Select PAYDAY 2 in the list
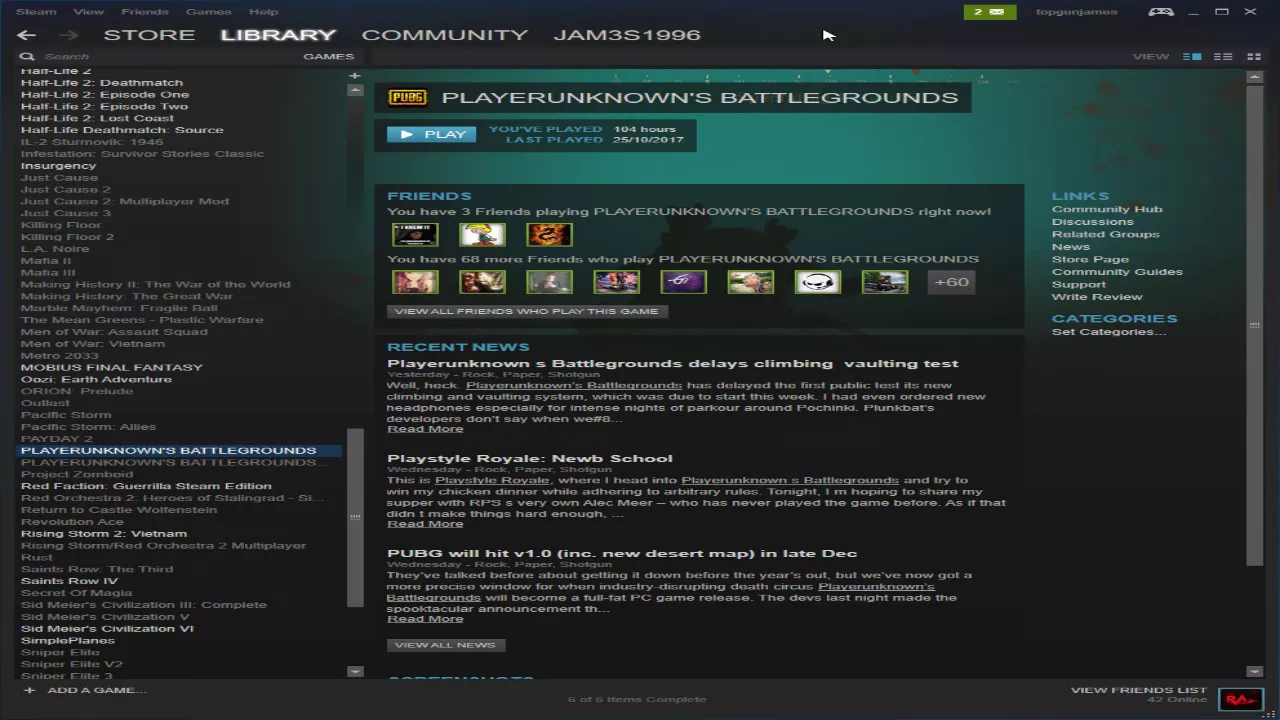The height and width of the screenshot is (720, 1280). (56, 439)
